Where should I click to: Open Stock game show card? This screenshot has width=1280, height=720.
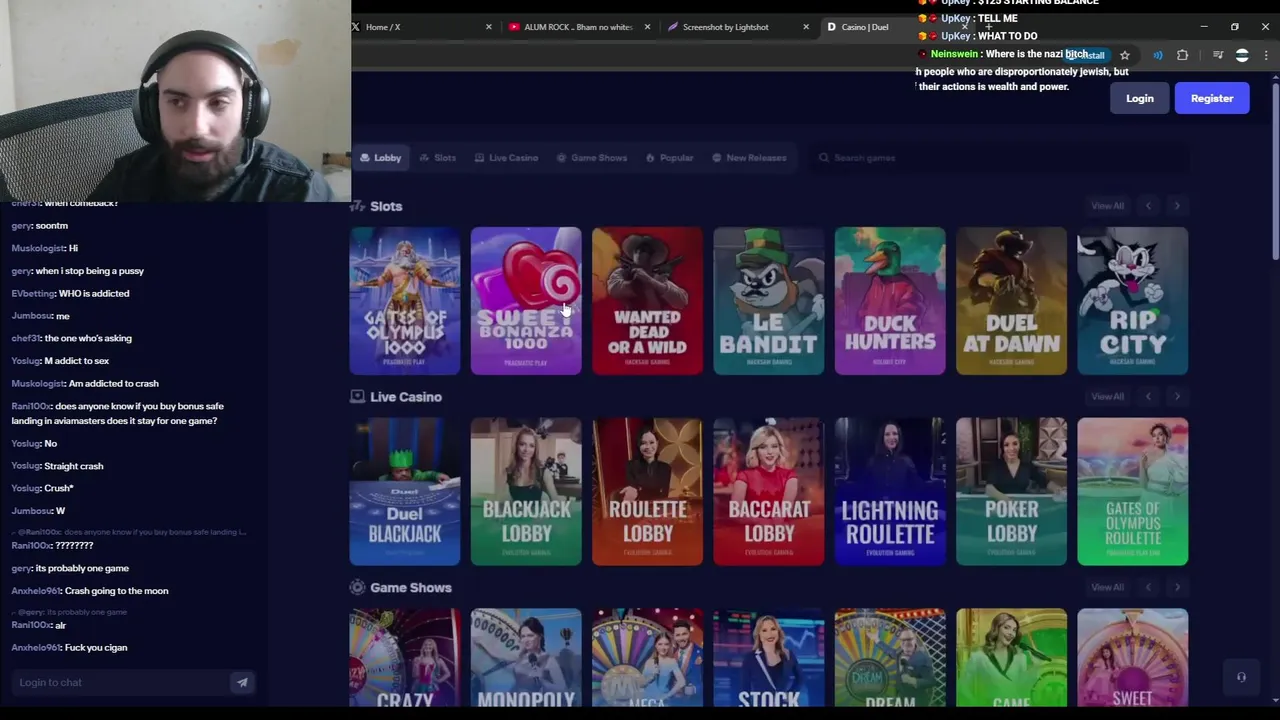(x=769, y=658)
